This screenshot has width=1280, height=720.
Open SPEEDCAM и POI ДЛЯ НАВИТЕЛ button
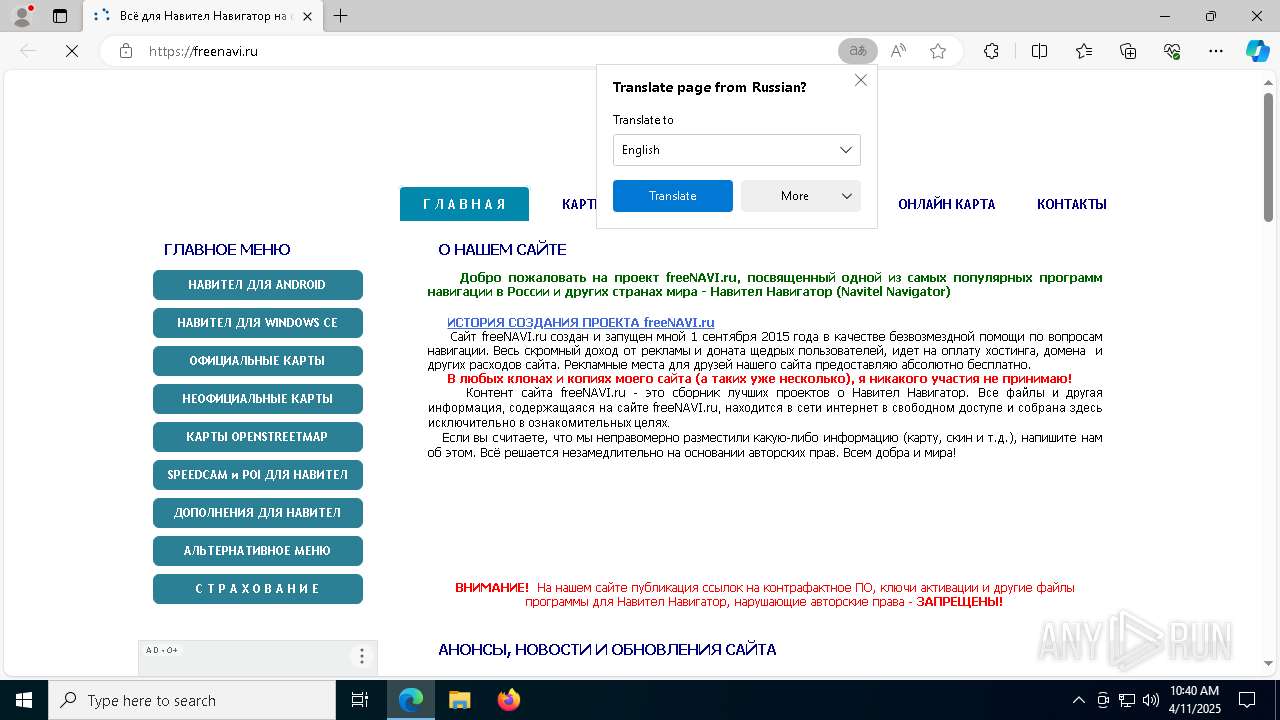258,475
